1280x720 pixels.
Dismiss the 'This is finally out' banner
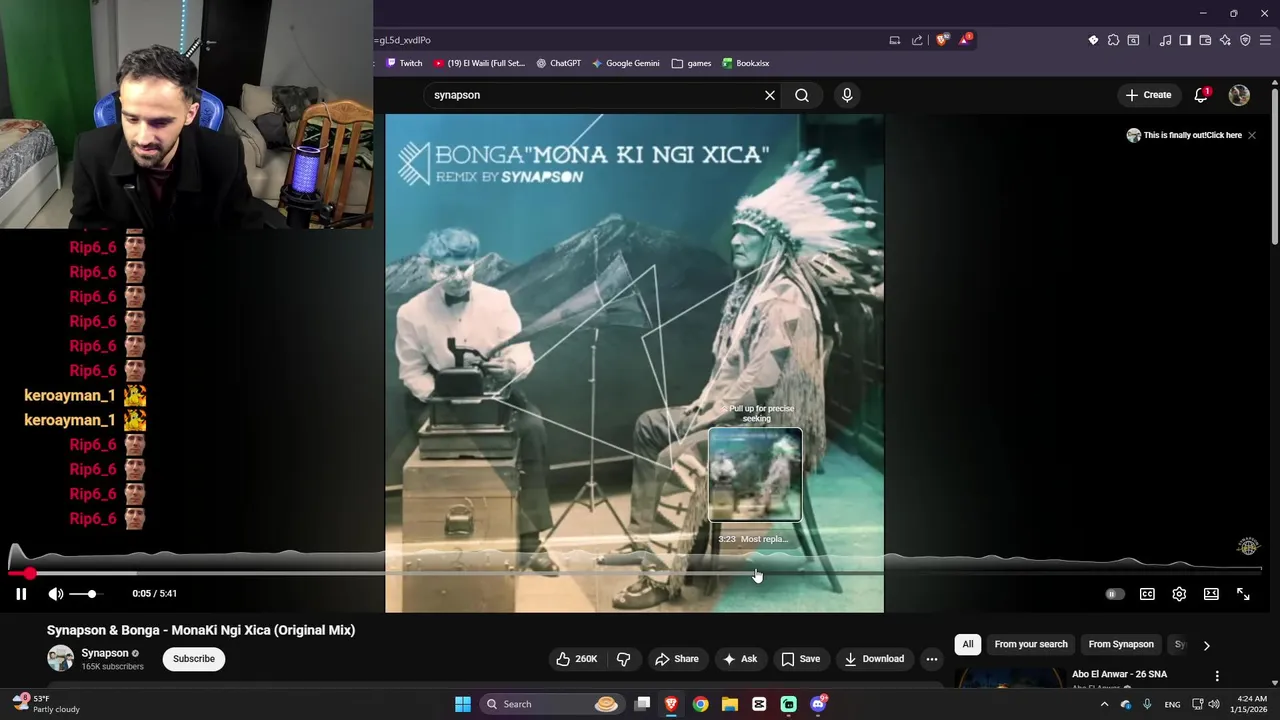coord(1251,135)
